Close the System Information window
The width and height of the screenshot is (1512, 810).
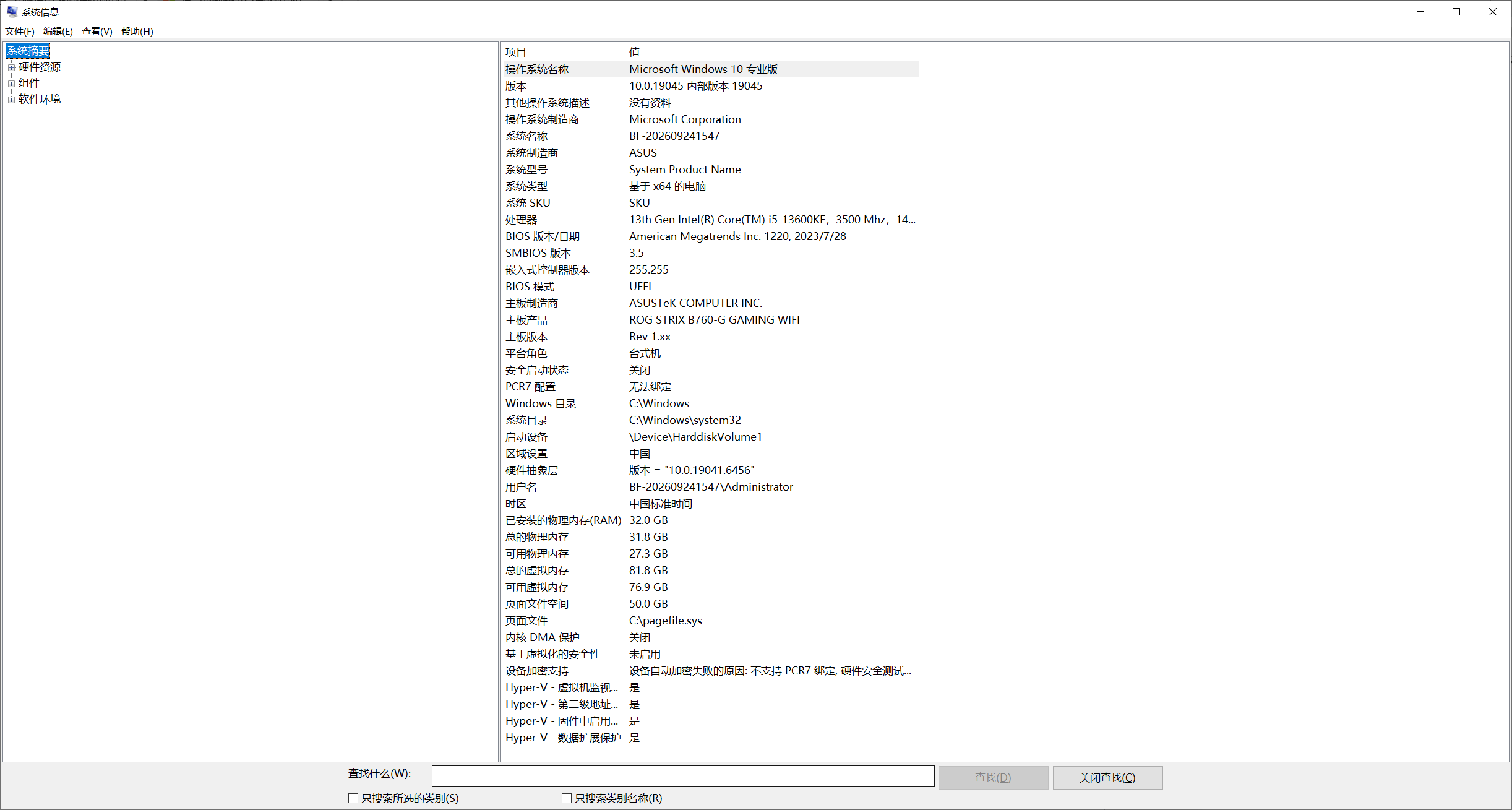(x=1493, y=12)
